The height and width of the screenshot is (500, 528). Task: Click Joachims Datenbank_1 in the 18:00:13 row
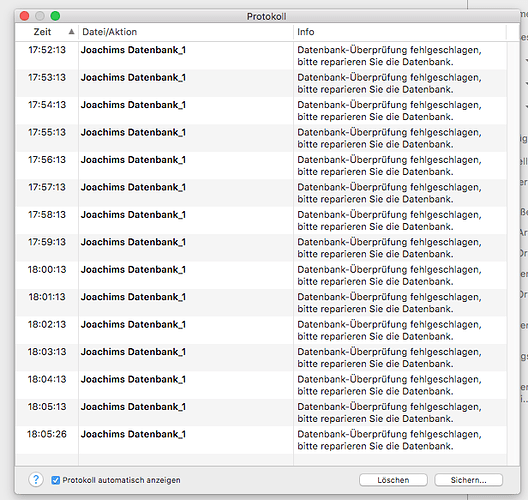tap(133, 270)
